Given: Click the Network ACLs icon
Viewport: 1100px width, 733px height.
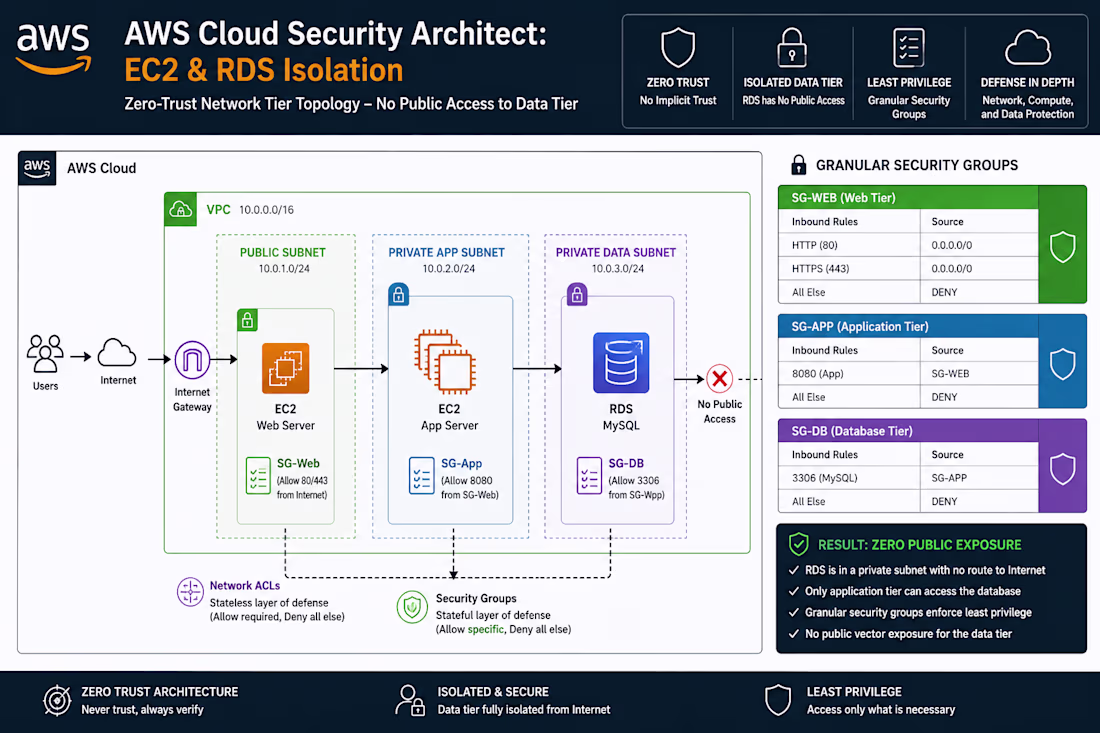Looking at the screenshot, I should pyautogui.click(x=190, y=592).
